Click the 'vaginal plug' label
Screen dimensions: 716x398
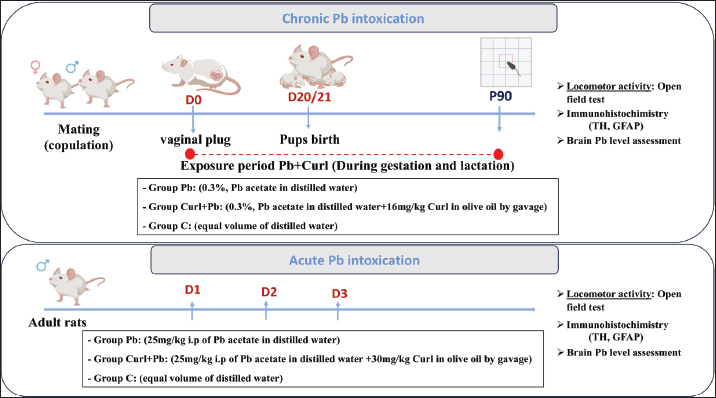(x=195, y=140)
